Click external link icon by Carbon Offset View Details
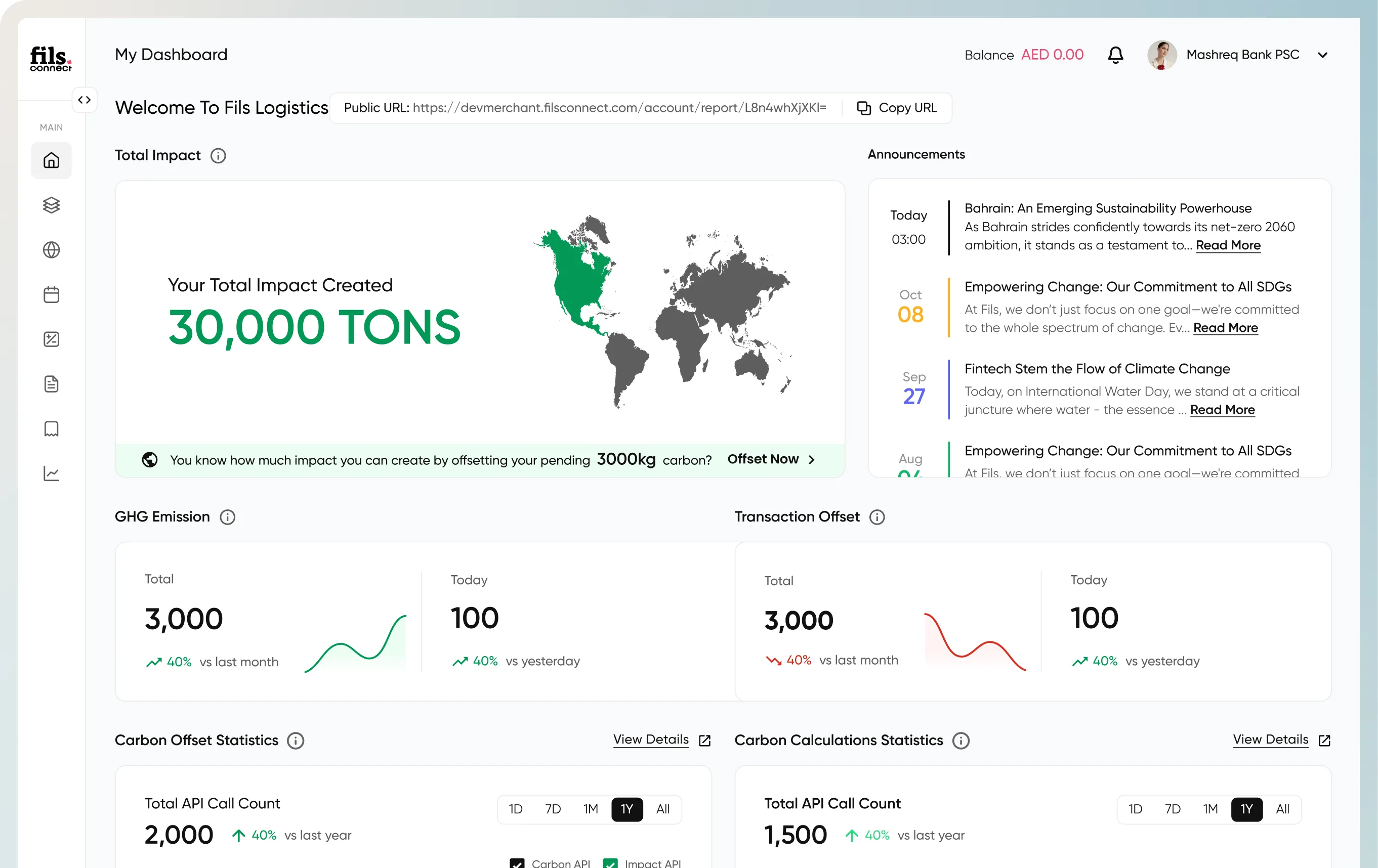The image size is (1378, 868). tap(705, 741)
